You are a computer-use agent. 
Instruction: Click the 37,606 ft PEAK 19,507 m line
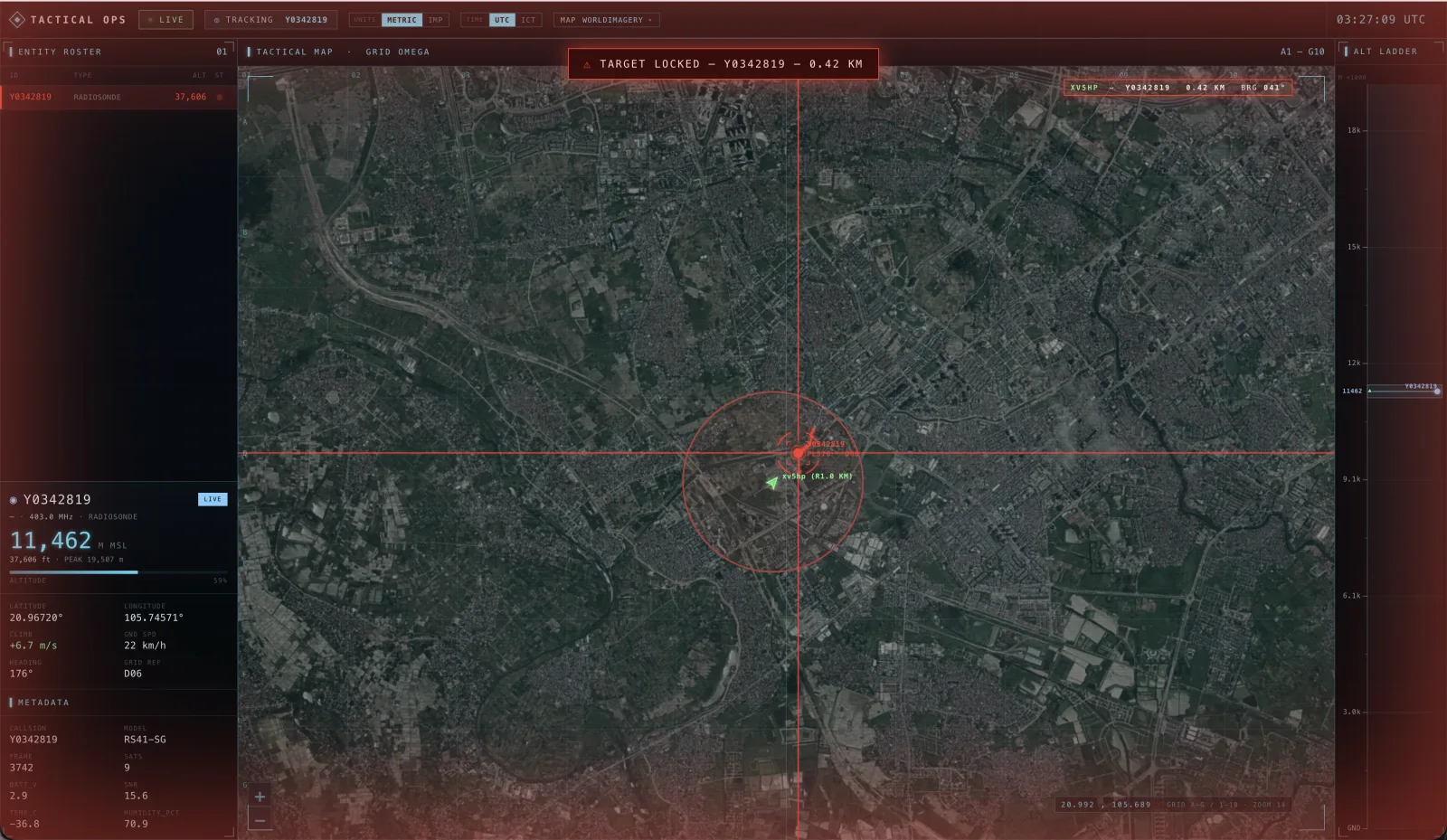click(67, 560)
